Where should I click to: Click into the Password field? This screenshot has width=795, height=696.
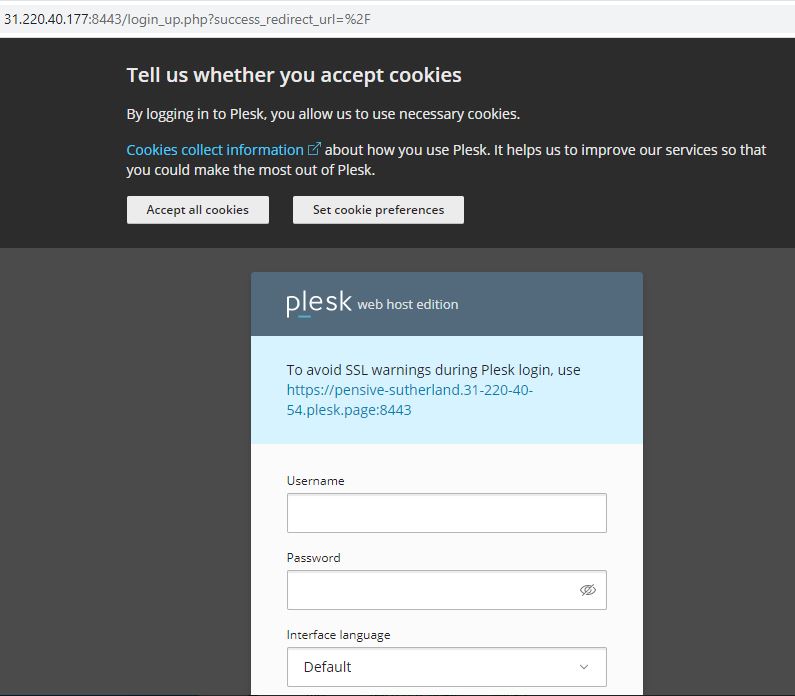430,590
